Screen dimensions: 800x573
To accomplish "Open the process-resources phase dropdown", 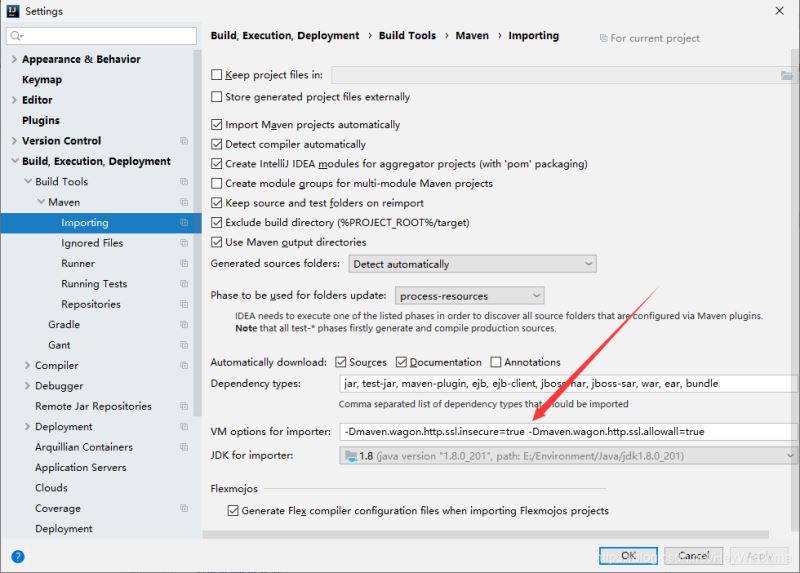I will (x=469, y=295).
